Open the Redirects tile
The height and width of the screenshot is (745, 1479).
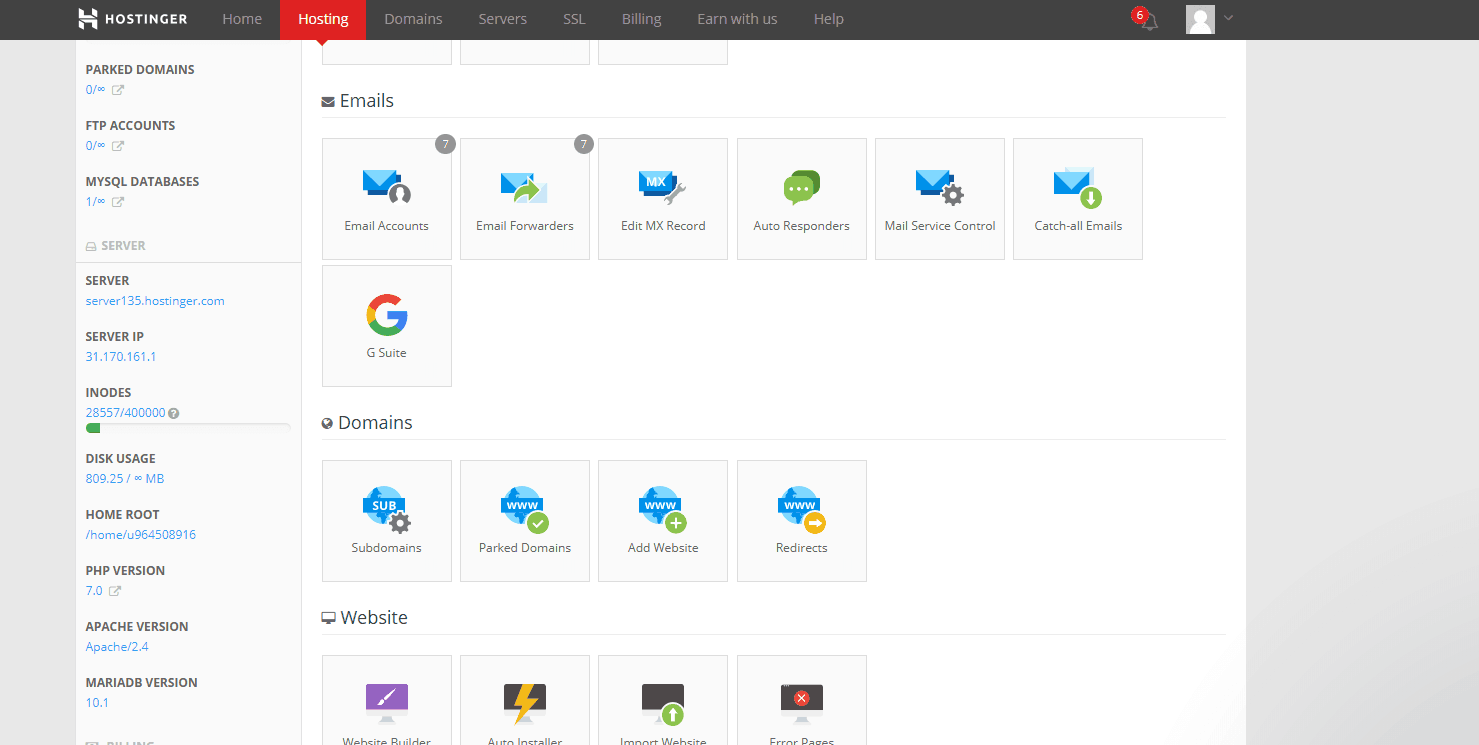point(802,521)
